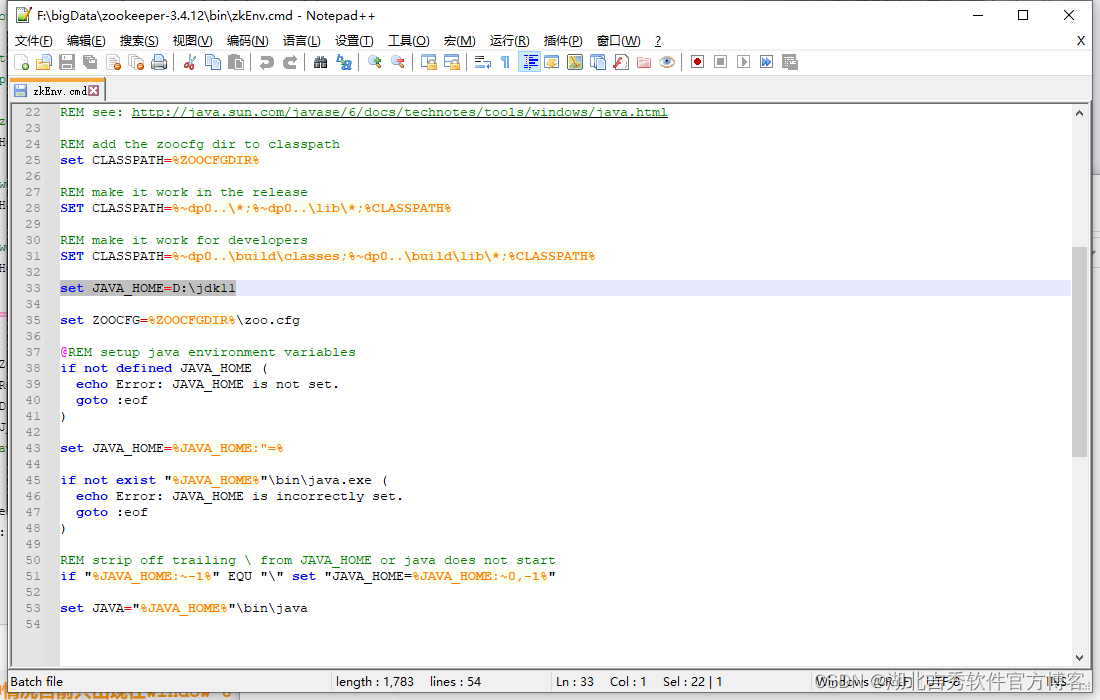Open the 语言(L) menu

tap(302, 41)
